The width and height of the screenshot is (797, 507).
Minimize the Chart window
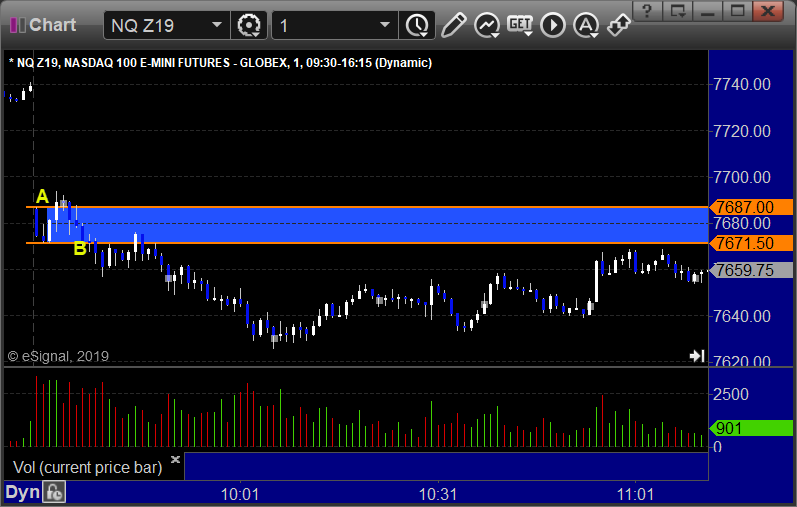click(708, 10)
